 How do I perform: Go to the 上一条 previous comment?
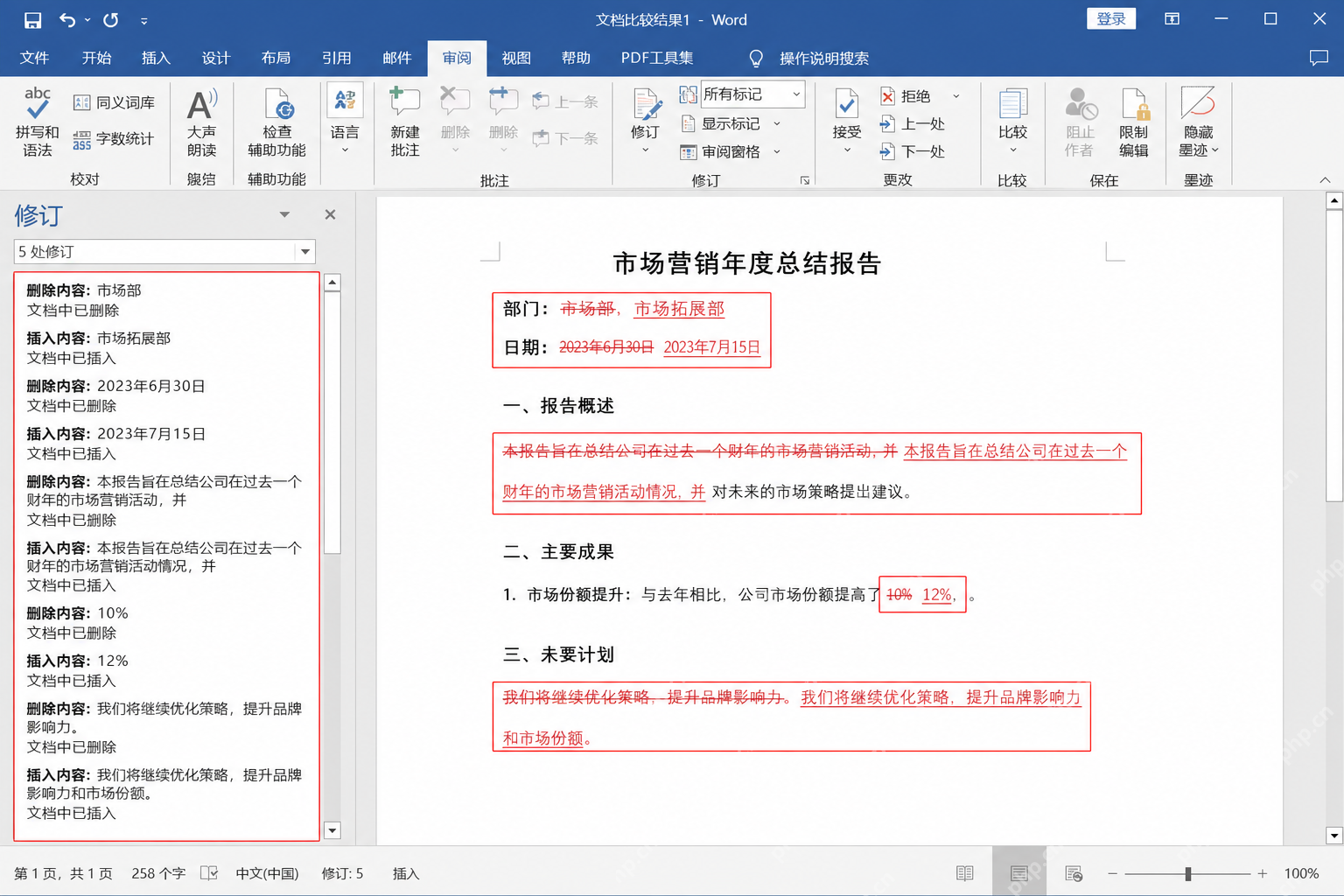click(565, 101)
